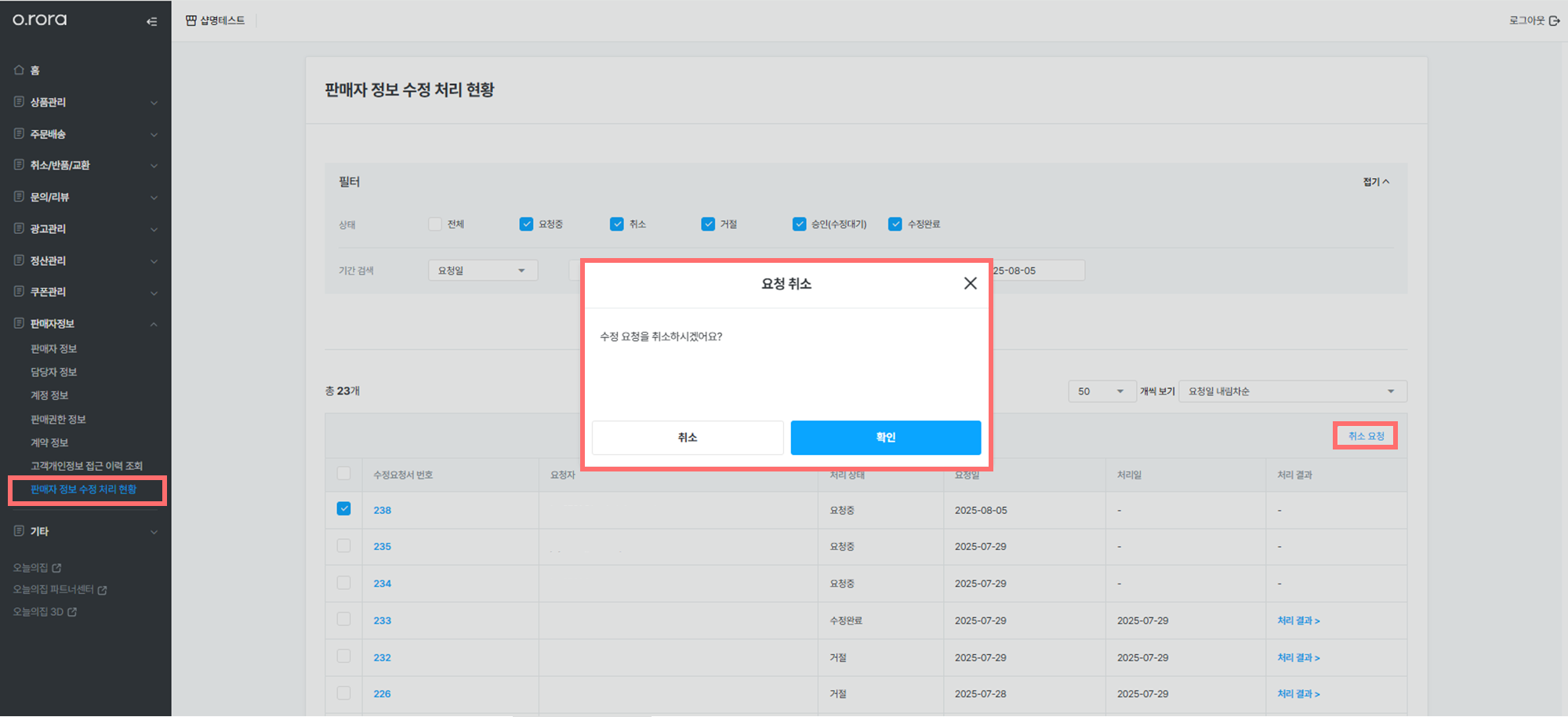Open request number 235 link
This screenshot has height=717, width=1568.
(382, 546)
